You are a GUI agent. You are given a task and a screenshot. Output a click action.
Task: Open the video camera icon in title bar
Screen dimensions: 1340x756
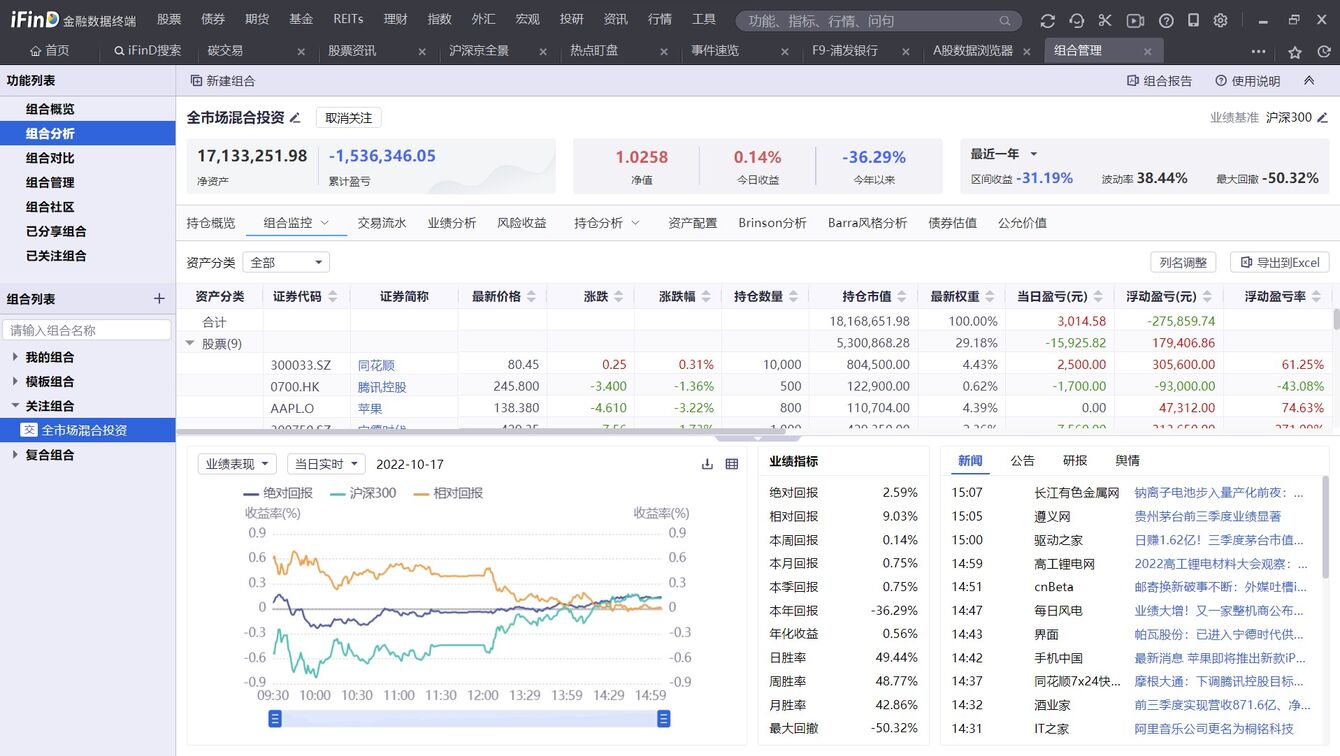click(1135, 20)
